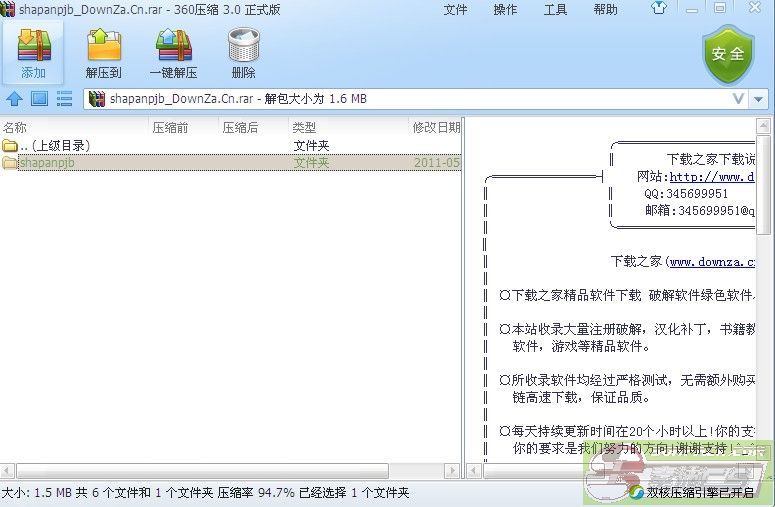Open the 工具 (Tools) menu

[555, 9]
